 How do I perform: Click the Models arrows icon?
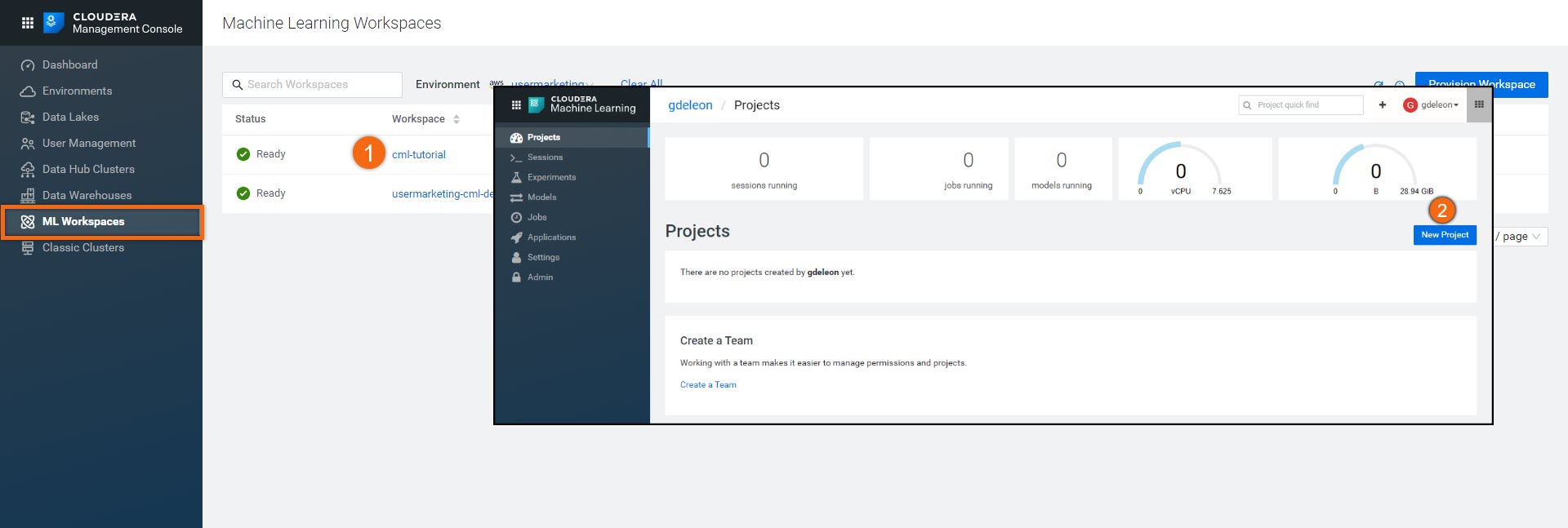pos(516,197)
